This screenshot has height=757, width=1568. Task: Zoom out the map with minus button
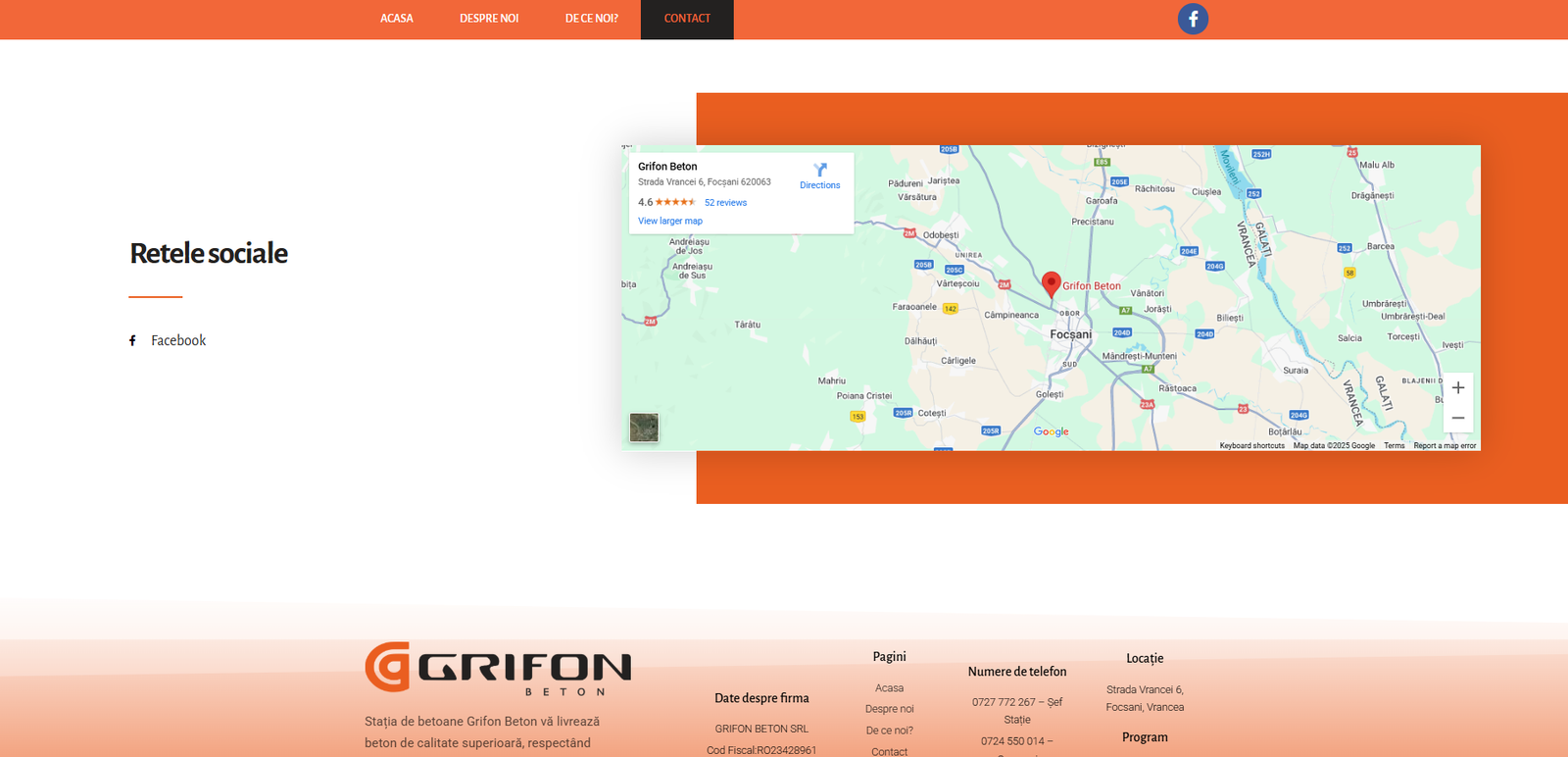click(1458, 418)
